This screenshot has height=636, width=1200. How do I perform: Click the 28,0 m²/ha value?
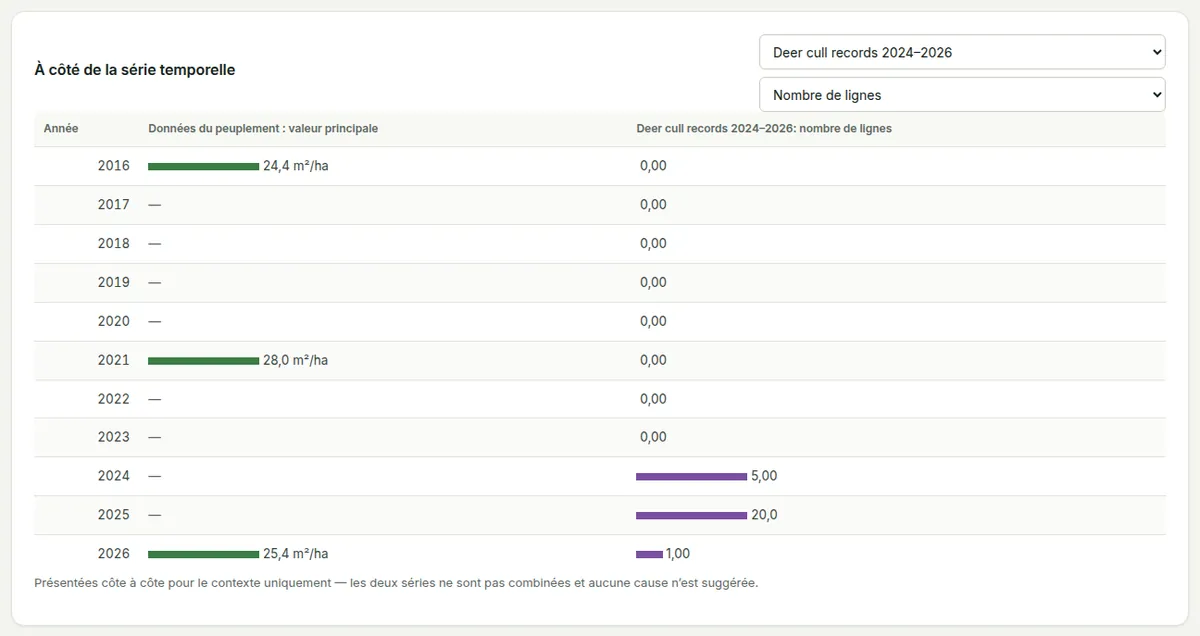click(x=296, y=360)
